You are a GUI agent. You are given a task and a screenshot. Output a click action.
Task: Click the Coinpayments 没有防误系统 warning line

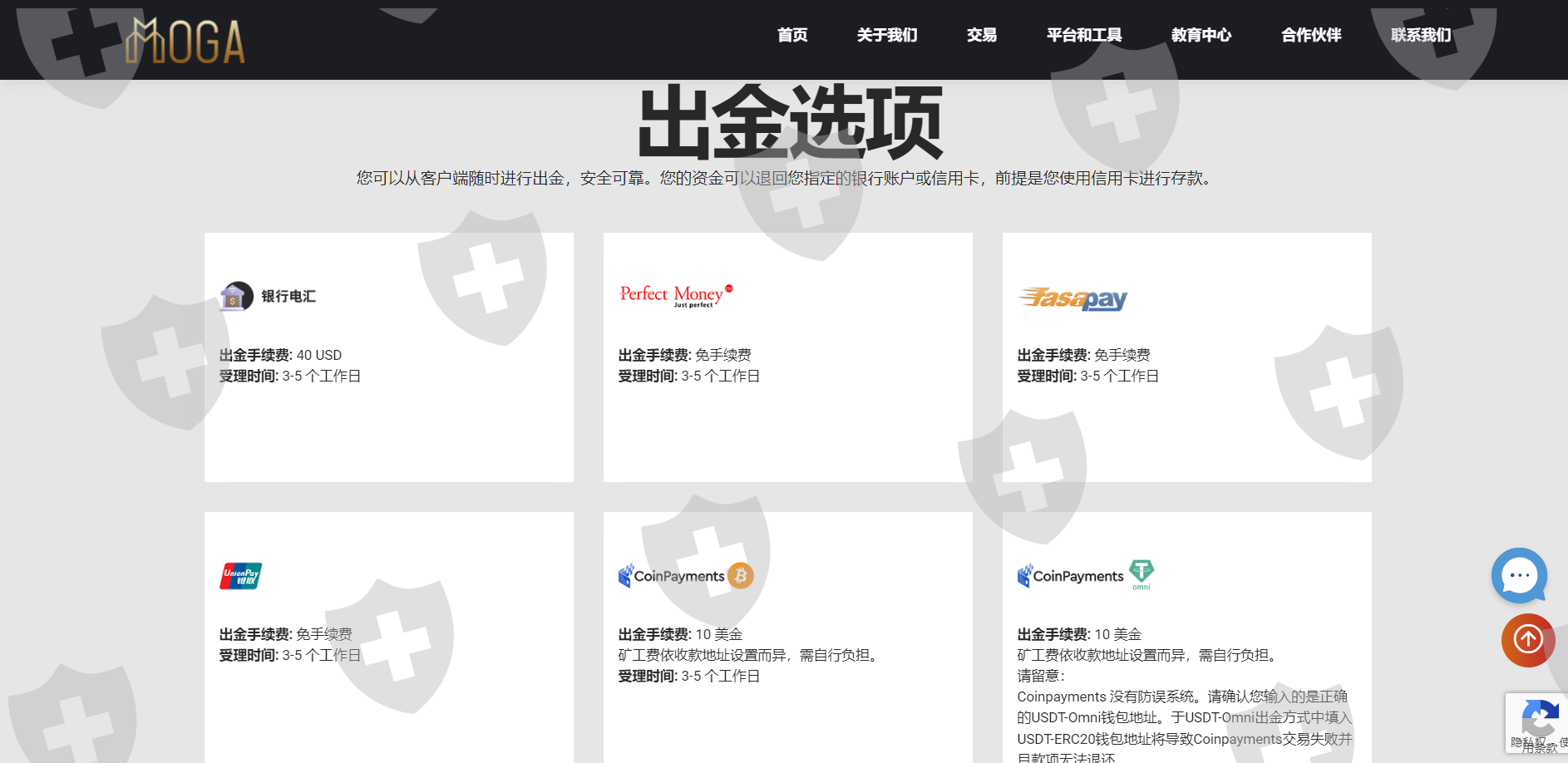click(1182, 697)
